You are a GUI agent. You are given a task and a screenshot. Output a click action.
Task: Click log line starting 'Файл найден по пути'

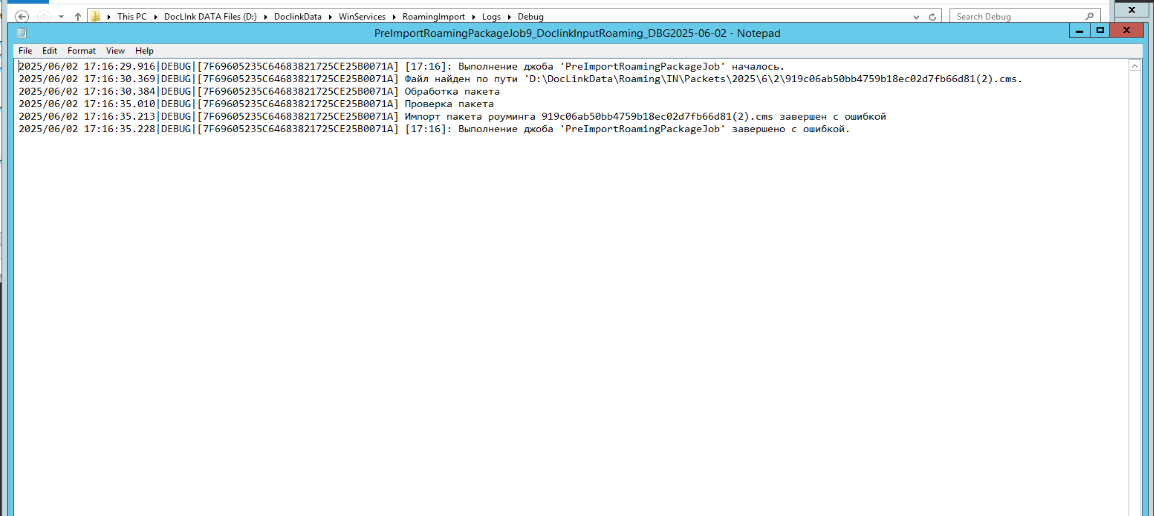tap(520, 78)
